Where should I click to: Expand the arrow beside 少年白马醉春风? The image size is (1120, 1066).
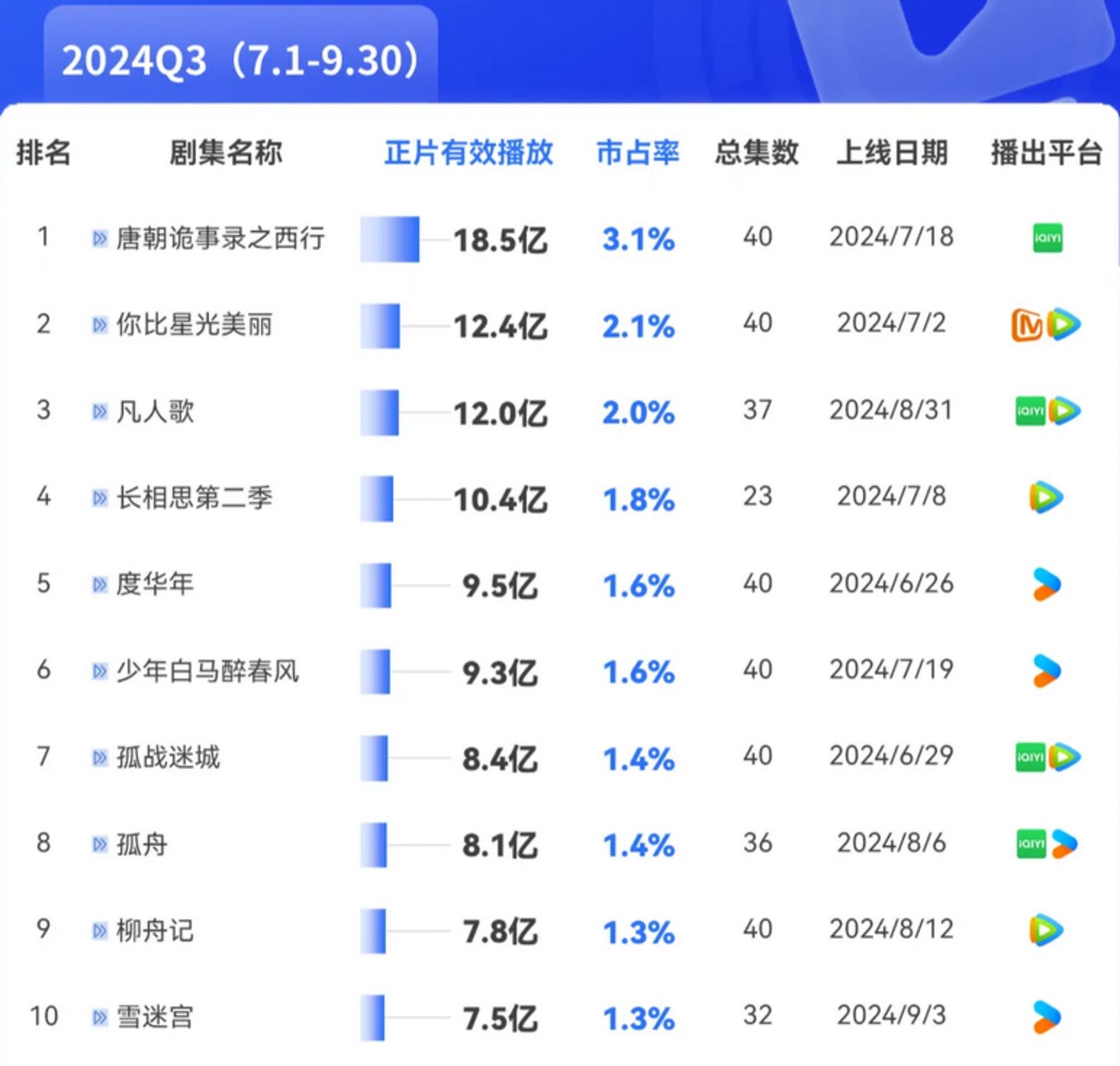[100, 671]
